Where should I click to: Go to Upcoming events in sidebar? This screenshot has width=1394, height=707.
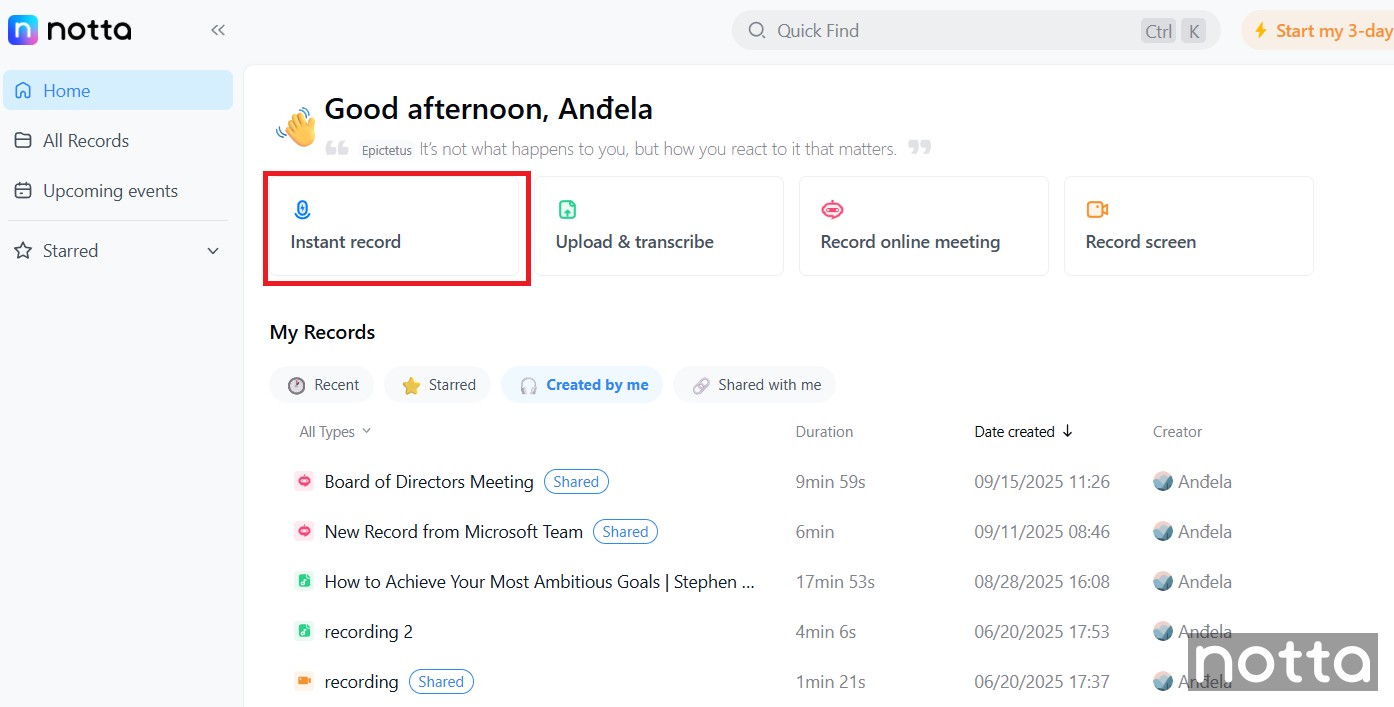110,191
